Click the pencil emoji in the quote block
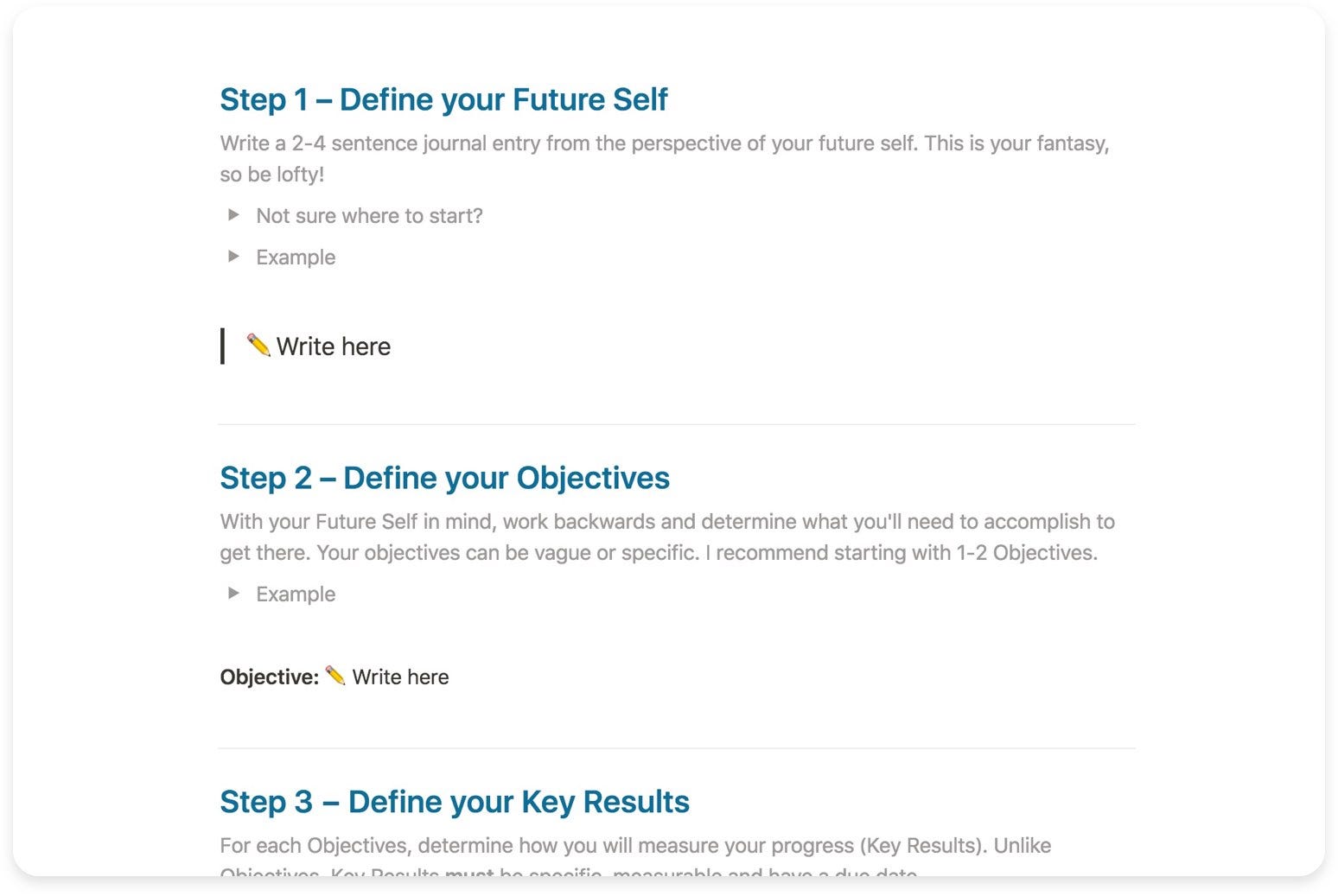Viewport: 1338px width, 896px height. click(x=258, y=345)
